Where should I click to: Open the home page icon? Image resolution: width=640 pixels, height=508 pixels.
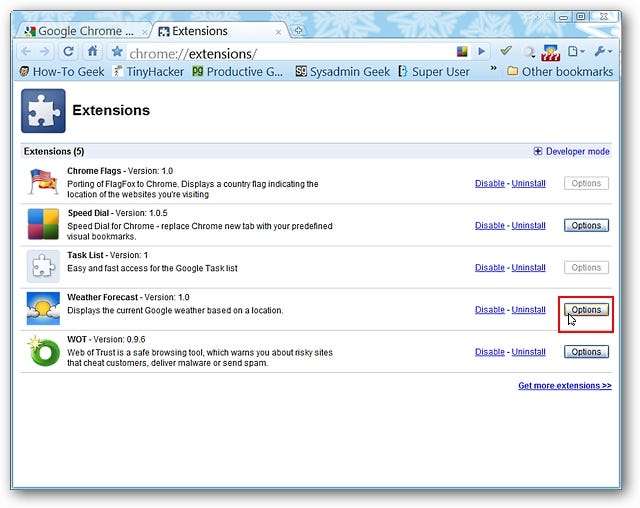93,51
